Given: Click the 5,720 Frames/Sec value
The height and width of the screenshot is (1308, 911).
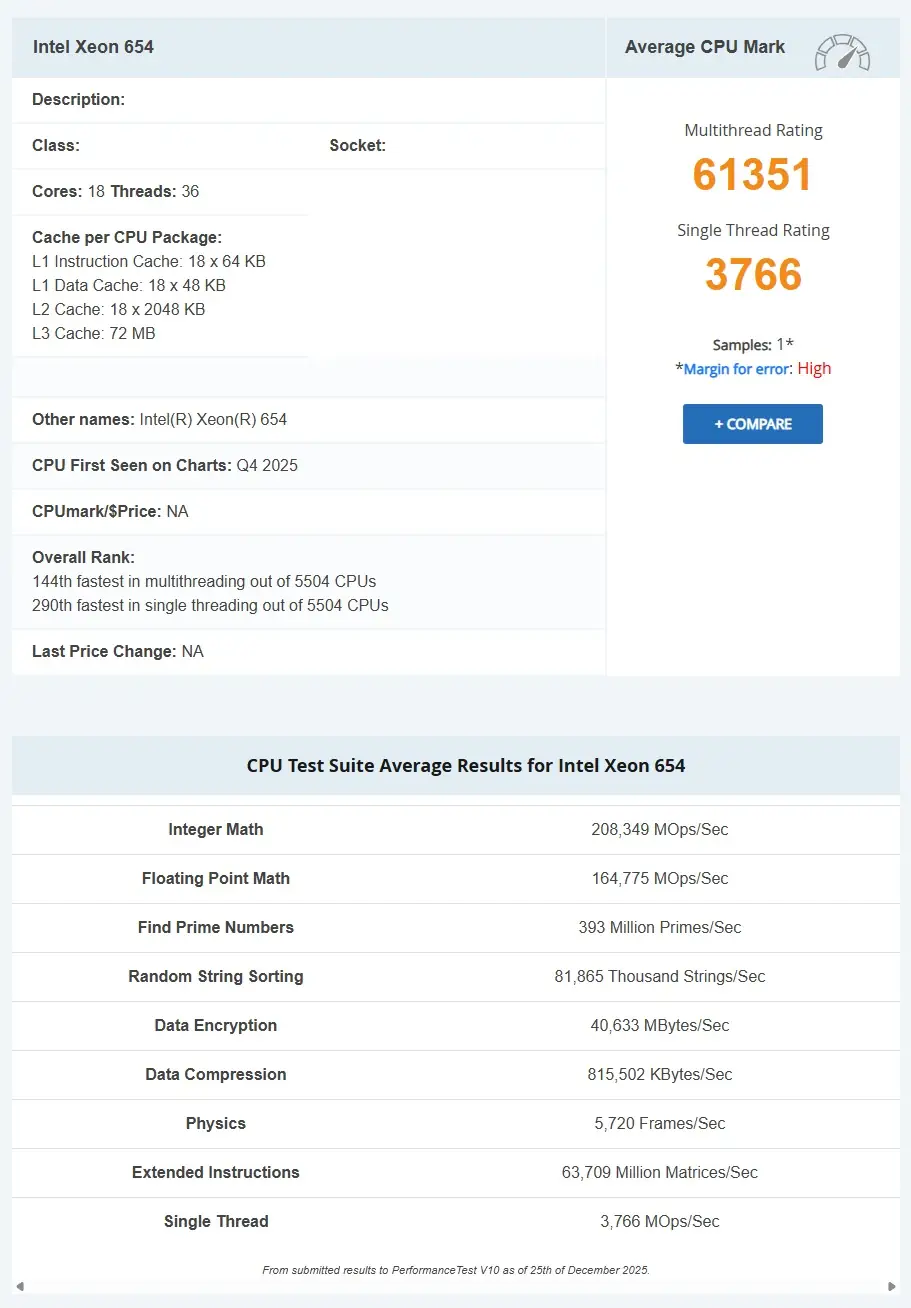Looking at the screenshot, I should pyautogui.click(x=660, y=1124).
